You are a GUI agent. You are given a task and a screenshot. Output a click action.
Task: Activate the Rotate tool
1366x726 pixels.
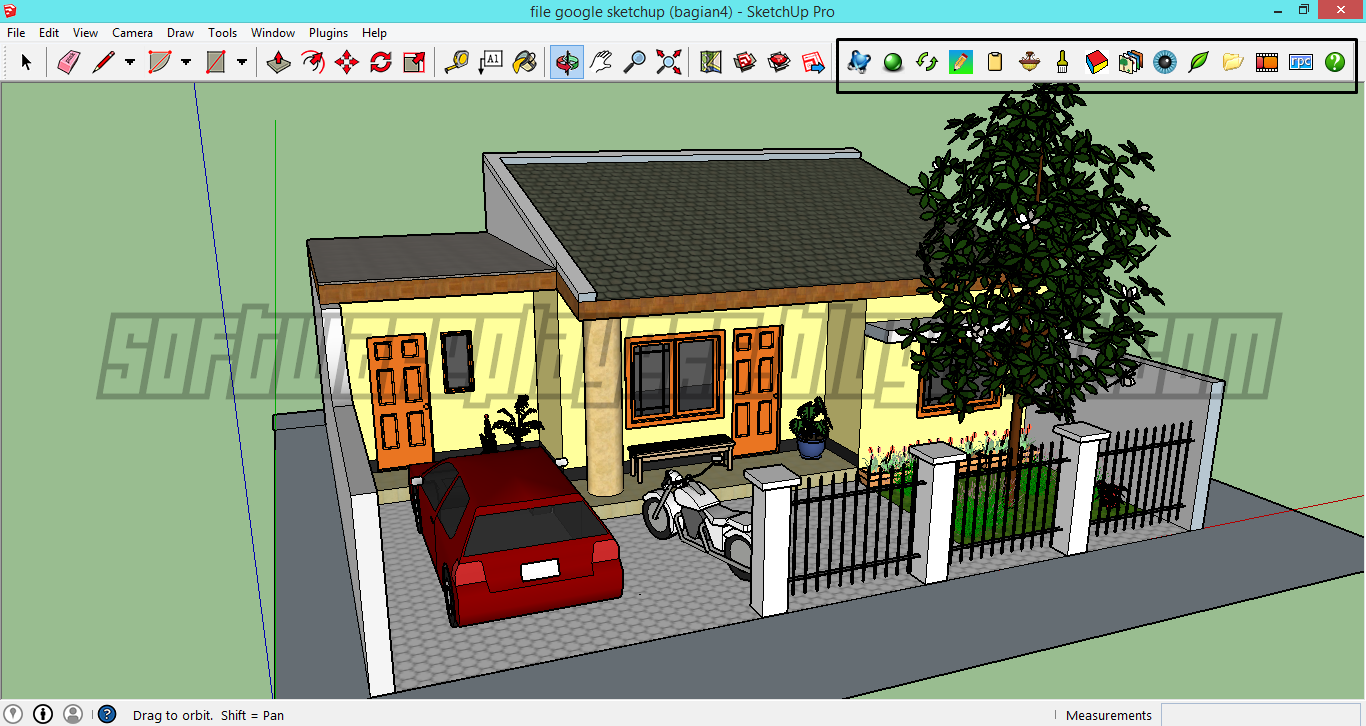tap(380, 62)
